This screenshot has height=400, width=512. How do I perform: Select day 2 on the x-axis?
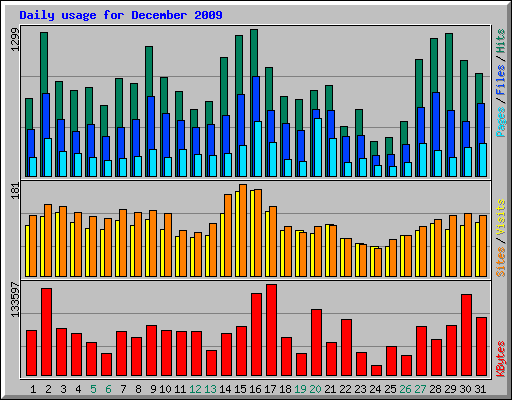48,389
